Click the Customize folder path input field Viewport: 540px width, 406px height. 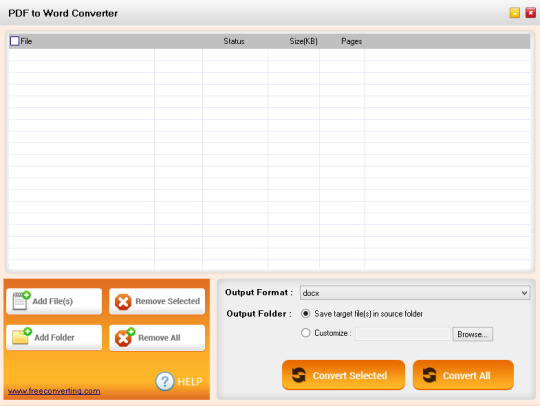click(403, 334)
